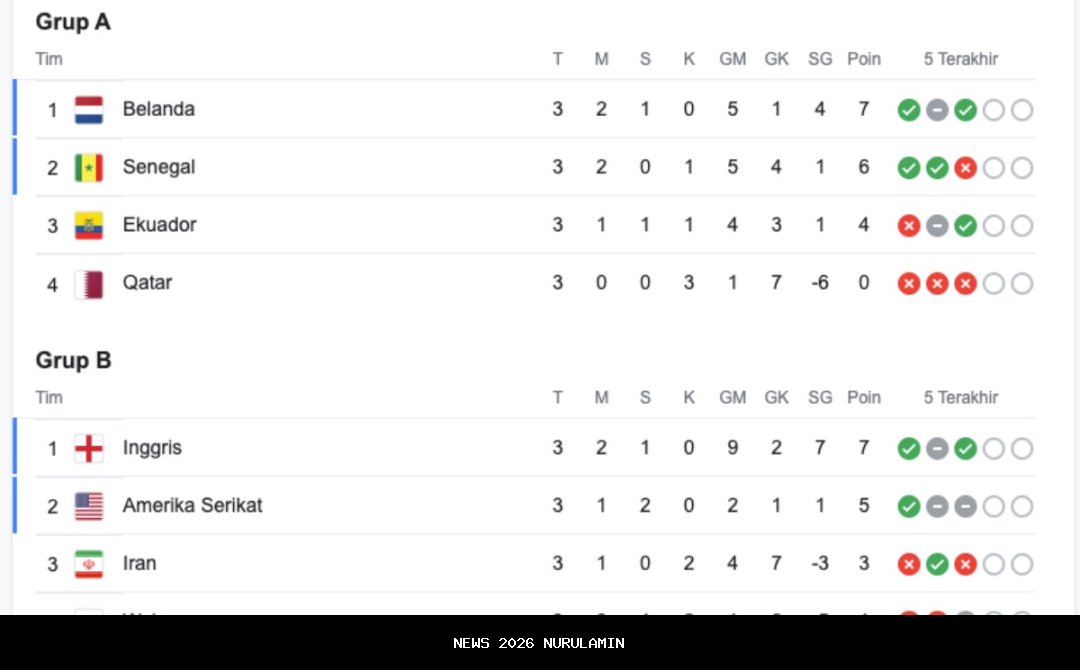Click Belanda's first green win indicator
1080x670 pixels.
point(908,110)
